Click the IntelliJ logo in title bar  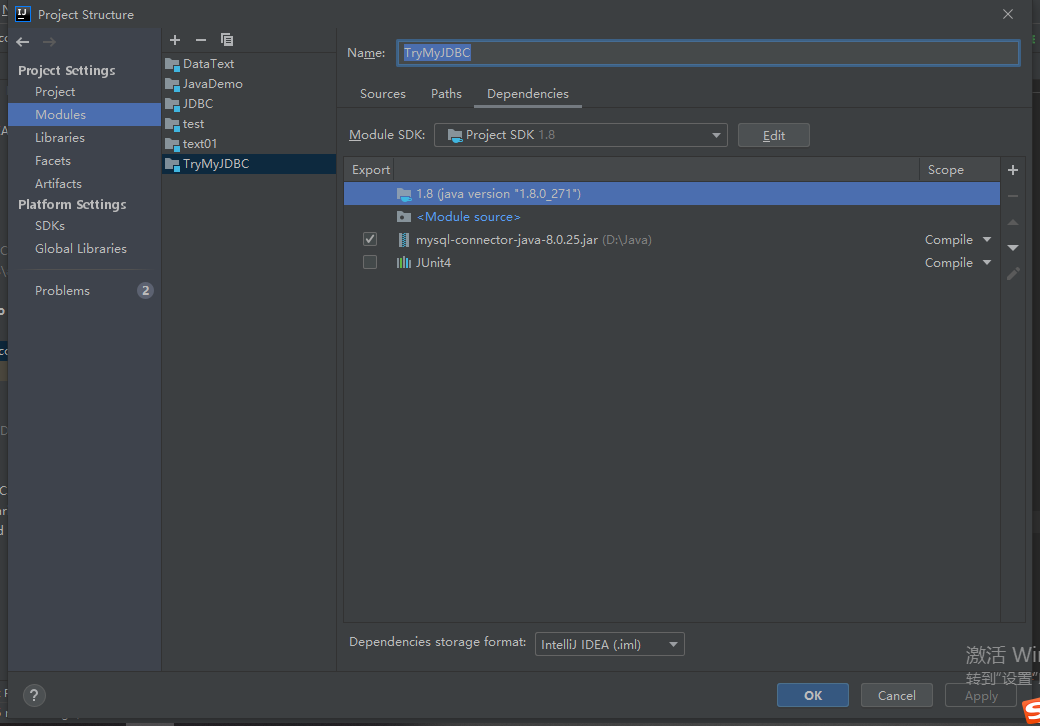pyautogui.click(x=23, y=14)
